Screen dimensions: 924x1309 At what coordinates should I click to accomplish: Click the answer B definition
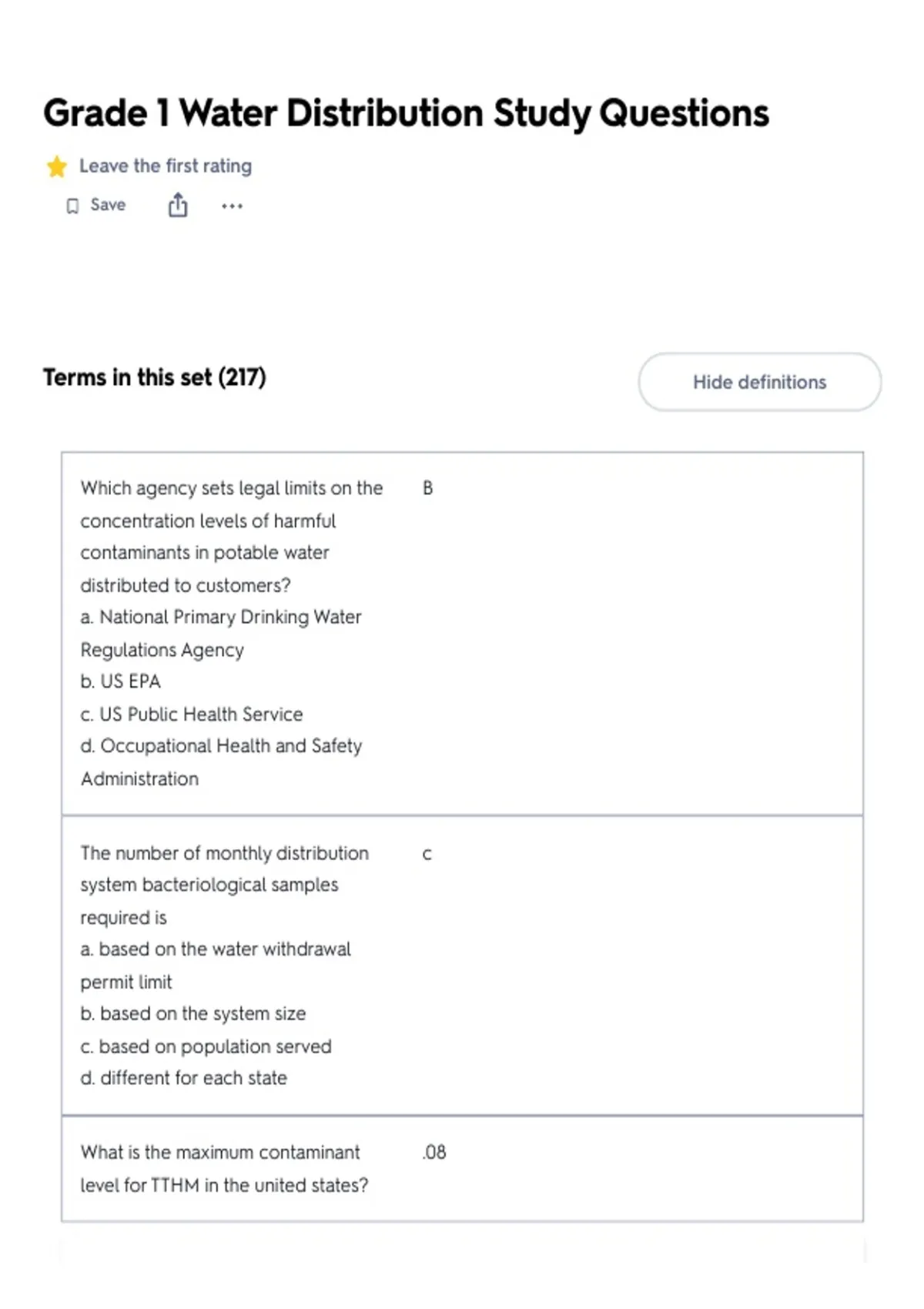(x=428, y=488)
